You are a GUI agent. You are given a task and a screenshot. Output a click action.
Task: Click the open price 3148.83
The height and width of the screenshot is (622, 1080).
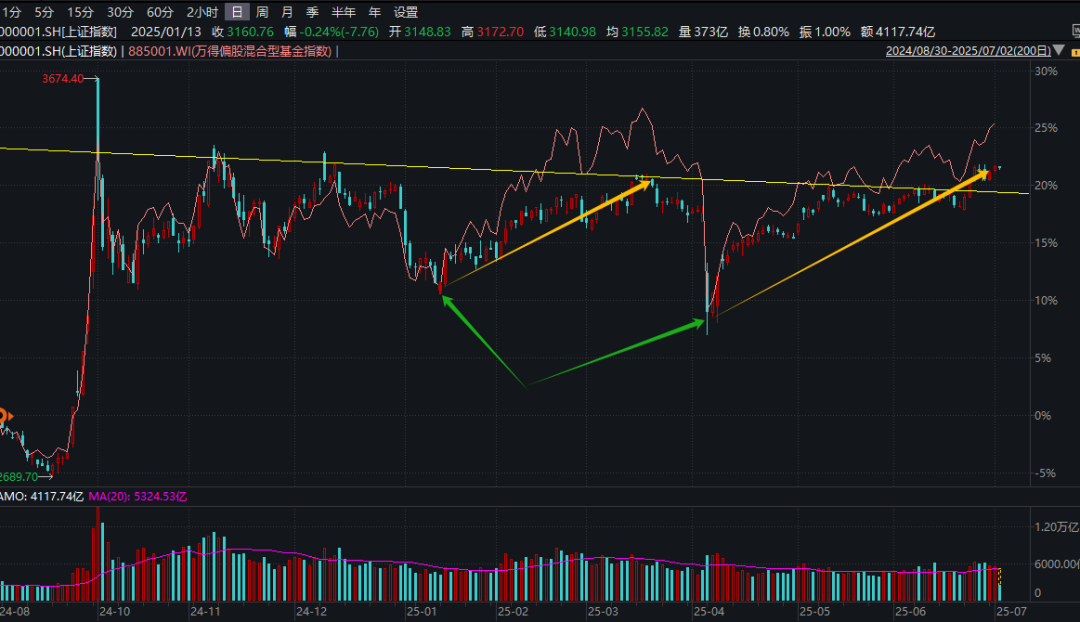click(x=427, y=32)
